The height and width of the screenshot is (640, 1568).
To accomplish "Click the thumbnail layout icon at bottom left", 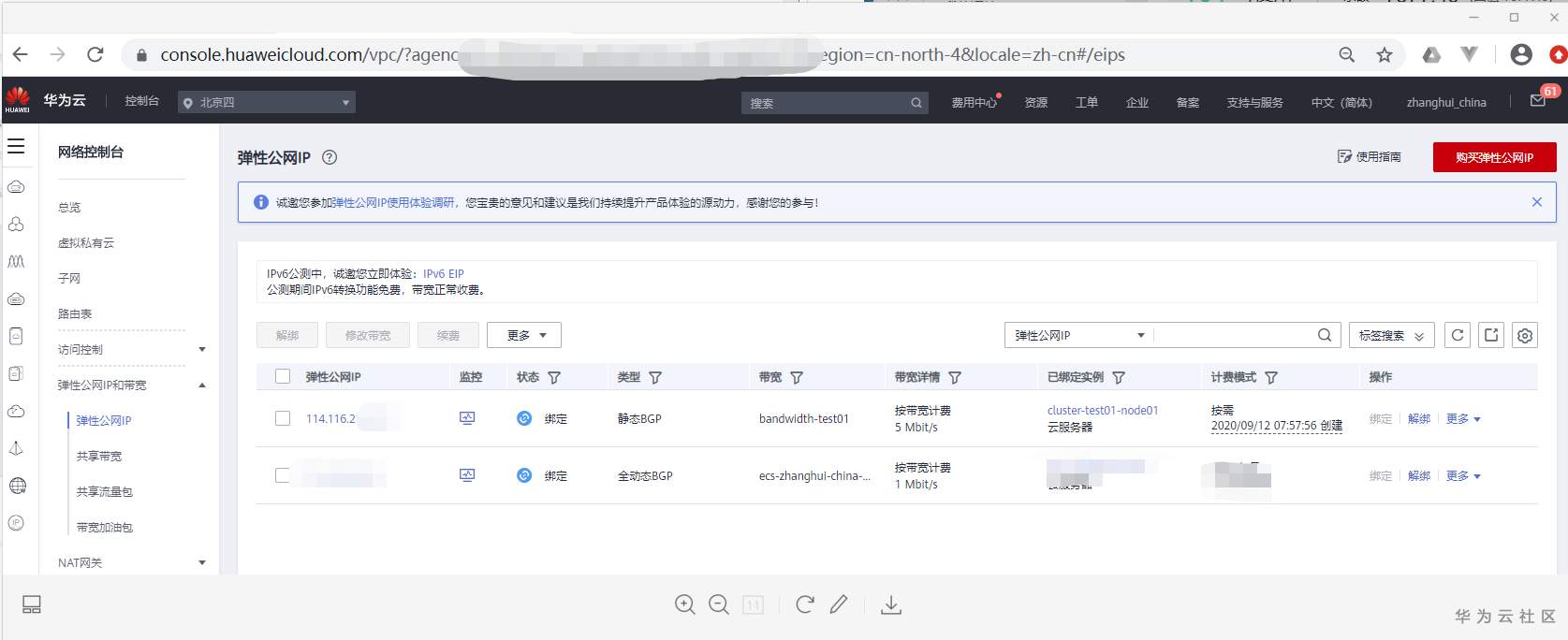I will click(x=32, y=604).
